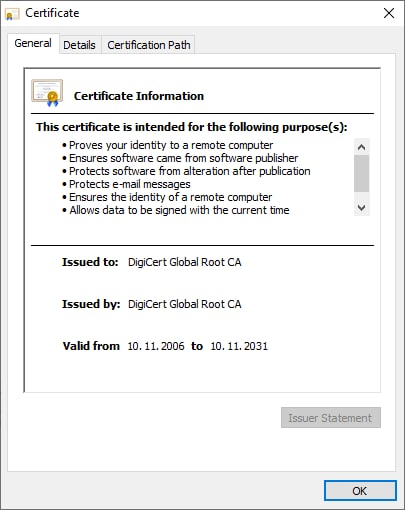The width and height of the screenshot is (405, 510).
Task: Click the 'intended for the following purpose(s)' heading
Action: click(x=192, y=127)
